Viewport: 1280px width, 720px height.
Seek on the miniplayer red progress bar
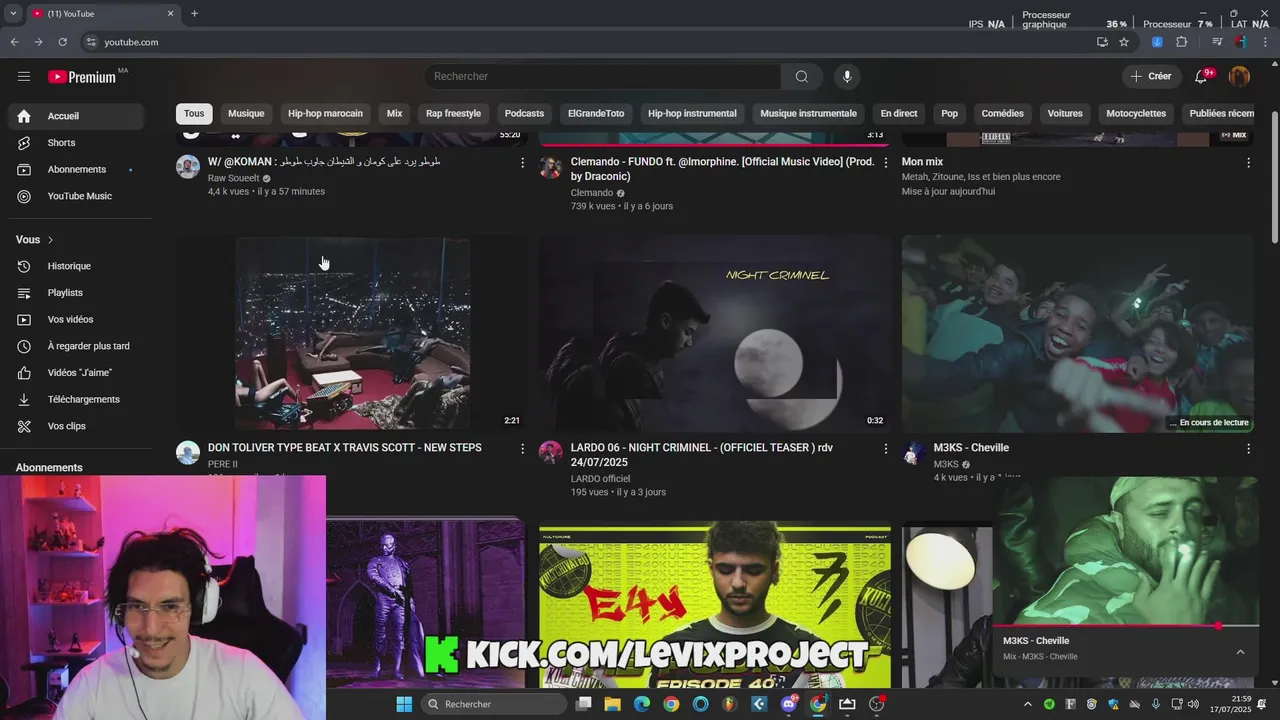[x=1126, y=626]
